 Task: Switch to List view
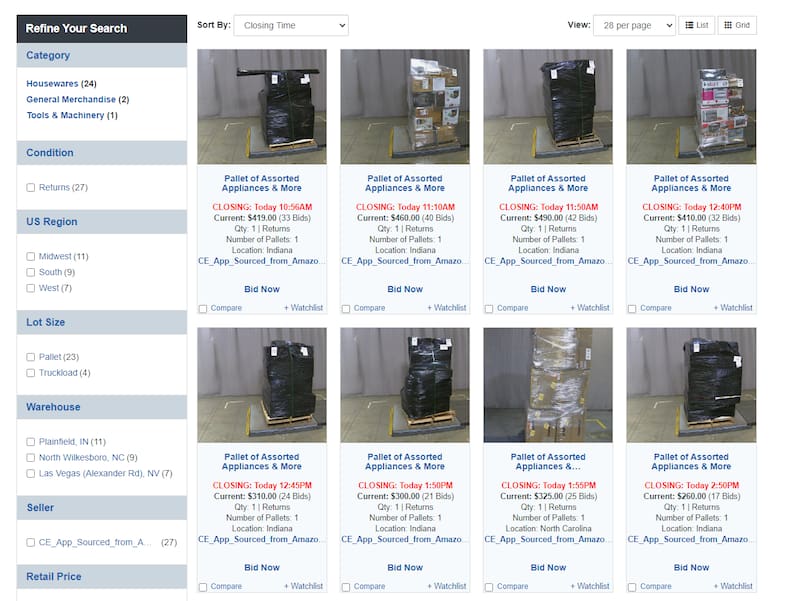pyautogui.click(x=696, y=25)
